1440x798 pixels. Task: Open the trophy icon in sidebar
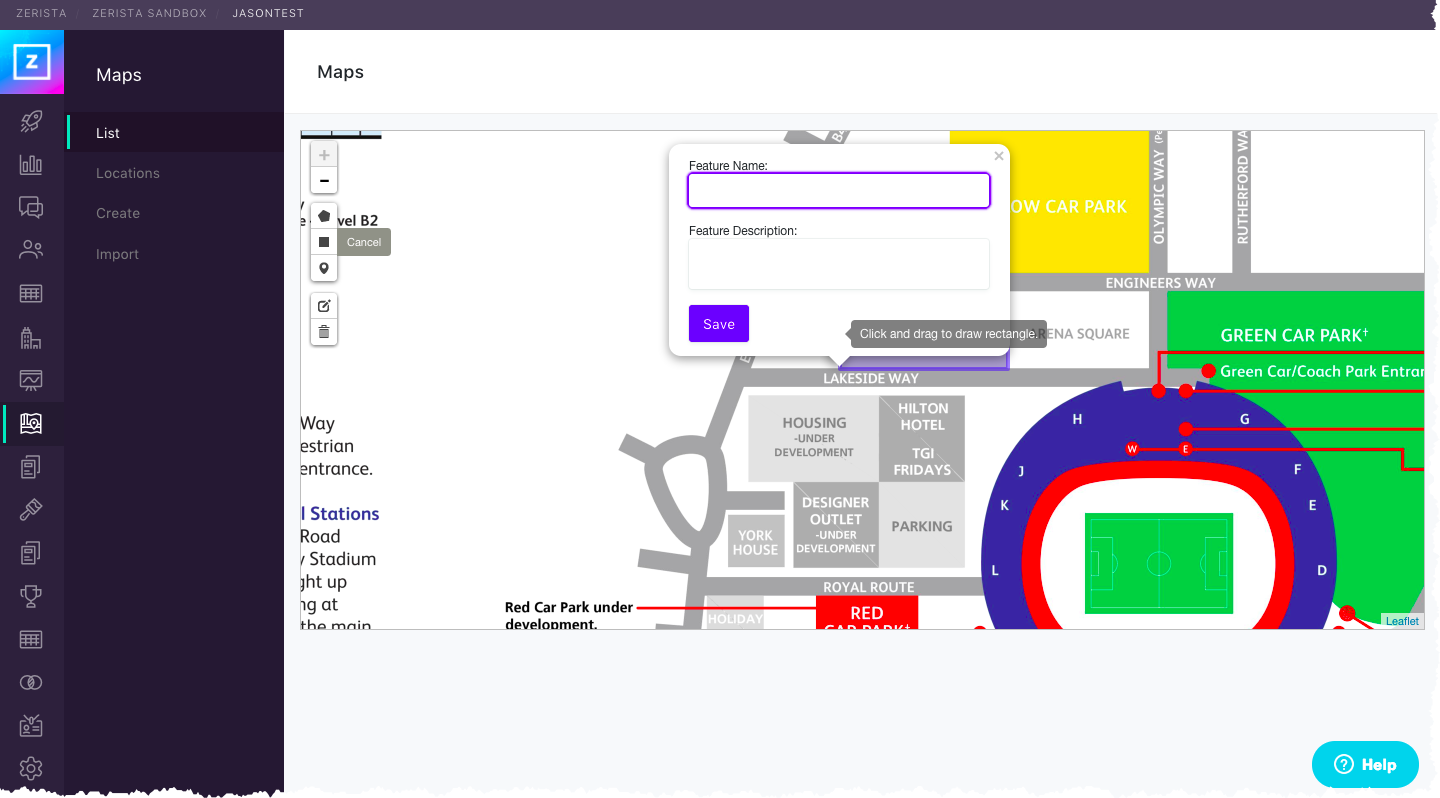click(31, 596)
